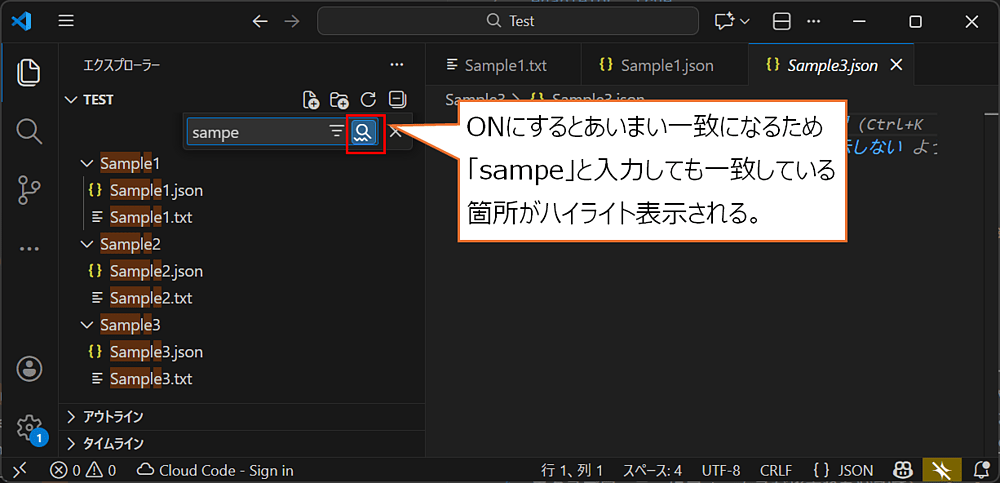Close the Sample3.json tab
The width and height of the screenshot is (1000, 483).
coord(895,65)
